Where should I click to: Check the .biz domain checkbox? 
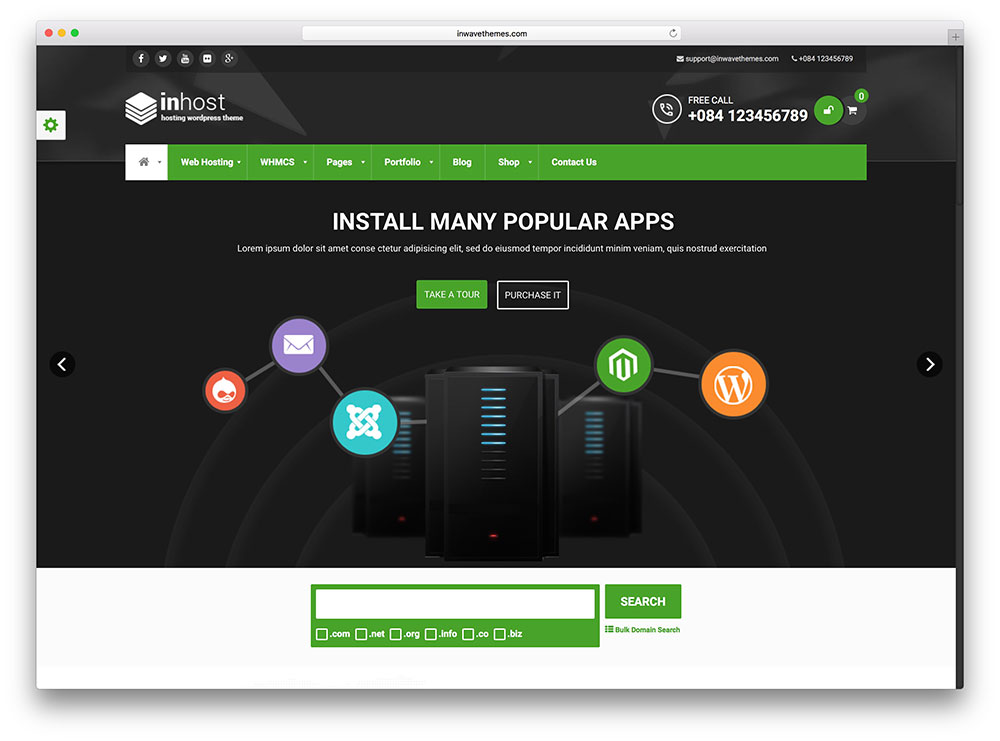(x=500, y=634)
